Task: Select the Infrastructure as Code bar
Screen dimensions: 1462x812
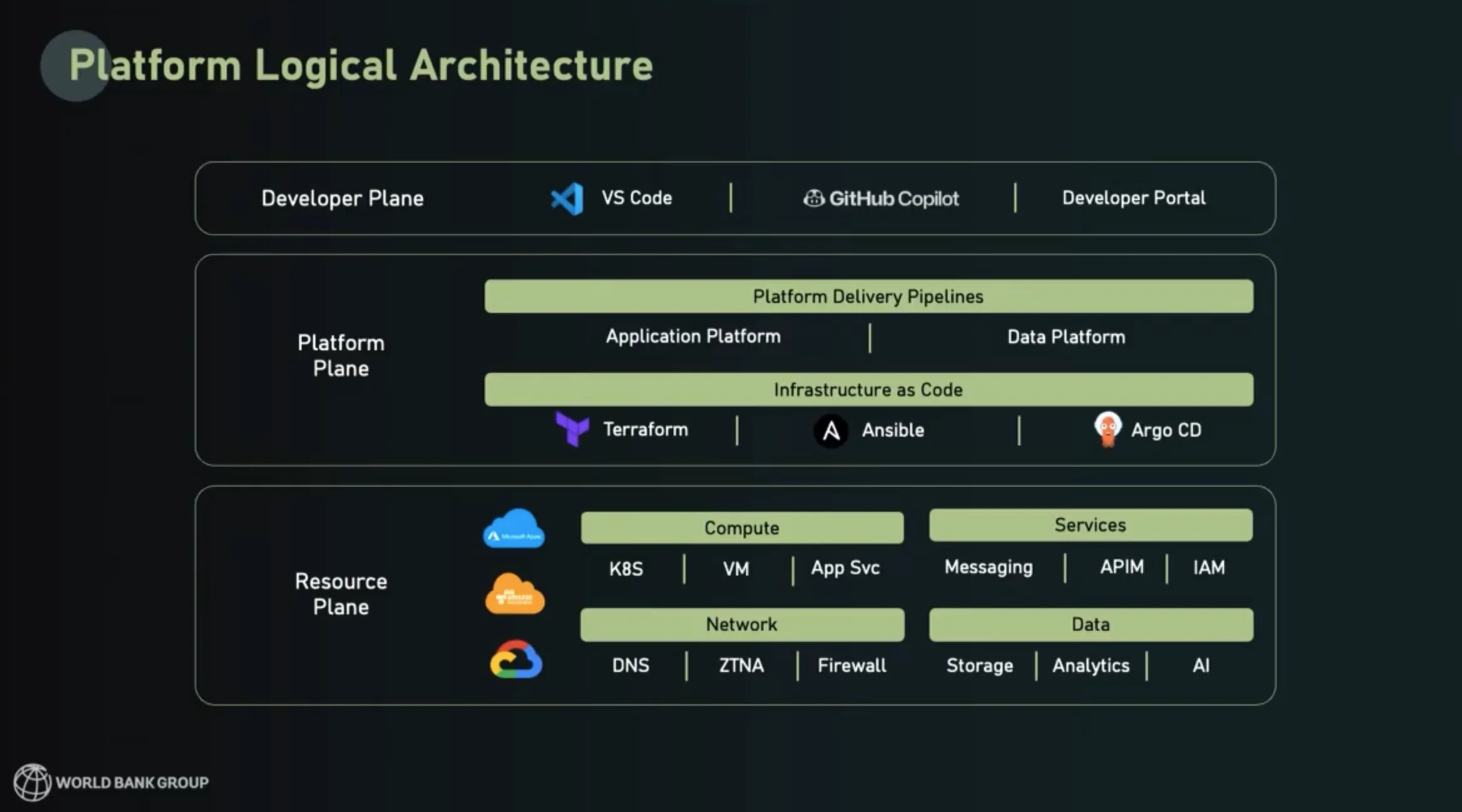Action: tap(867, 389)
